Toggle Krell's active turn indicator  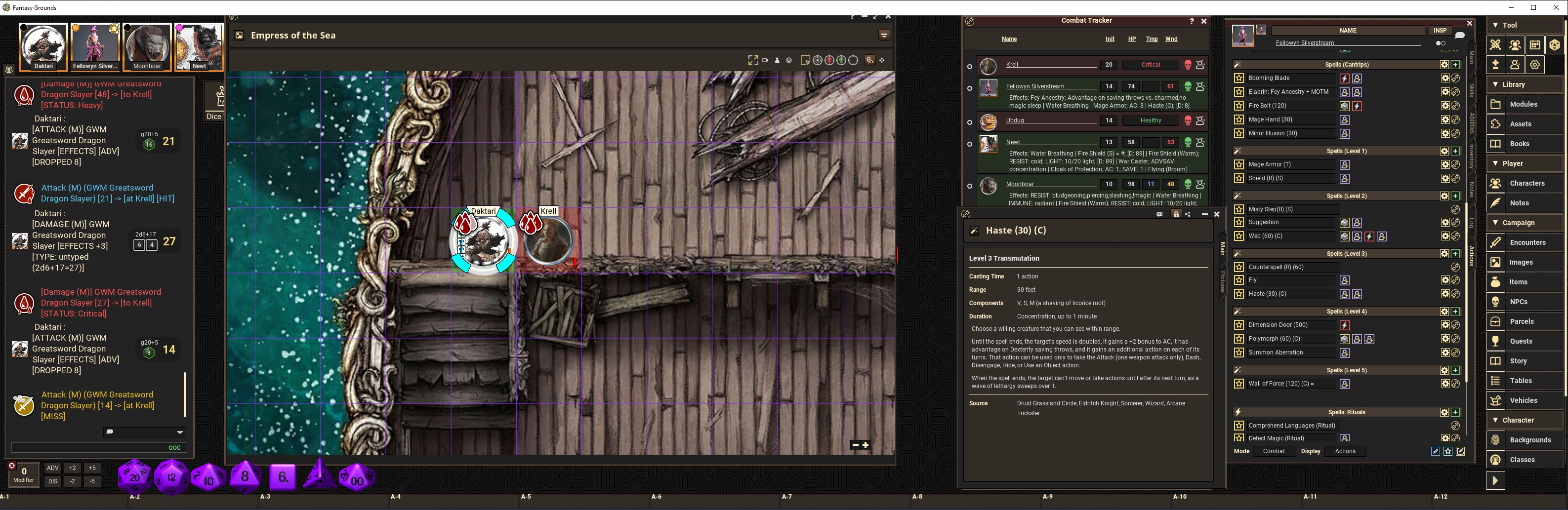(970, 66)
